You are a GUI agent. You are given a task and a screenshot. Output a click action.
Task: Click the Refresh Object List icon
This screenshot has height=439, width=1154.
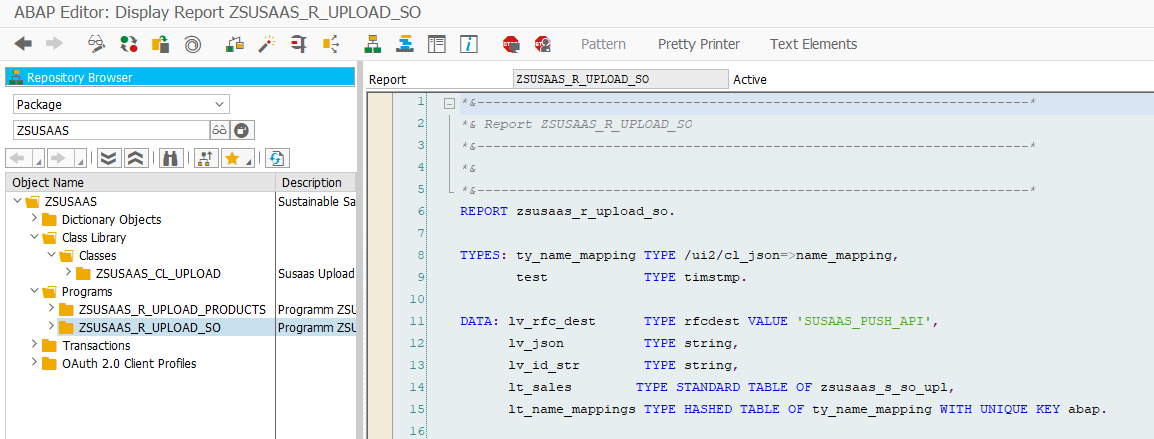(x=277, y=158)
